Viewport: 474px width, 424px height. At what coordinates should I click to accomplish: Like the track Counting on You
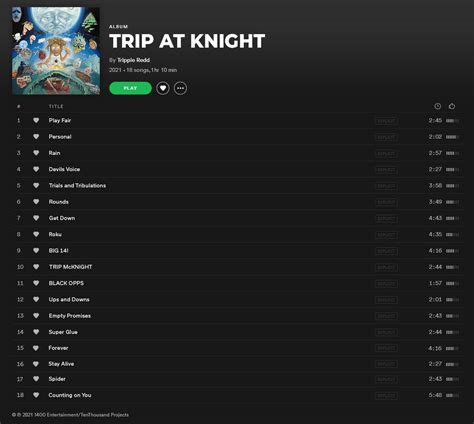pyautogui.click(x=36, y=395)
